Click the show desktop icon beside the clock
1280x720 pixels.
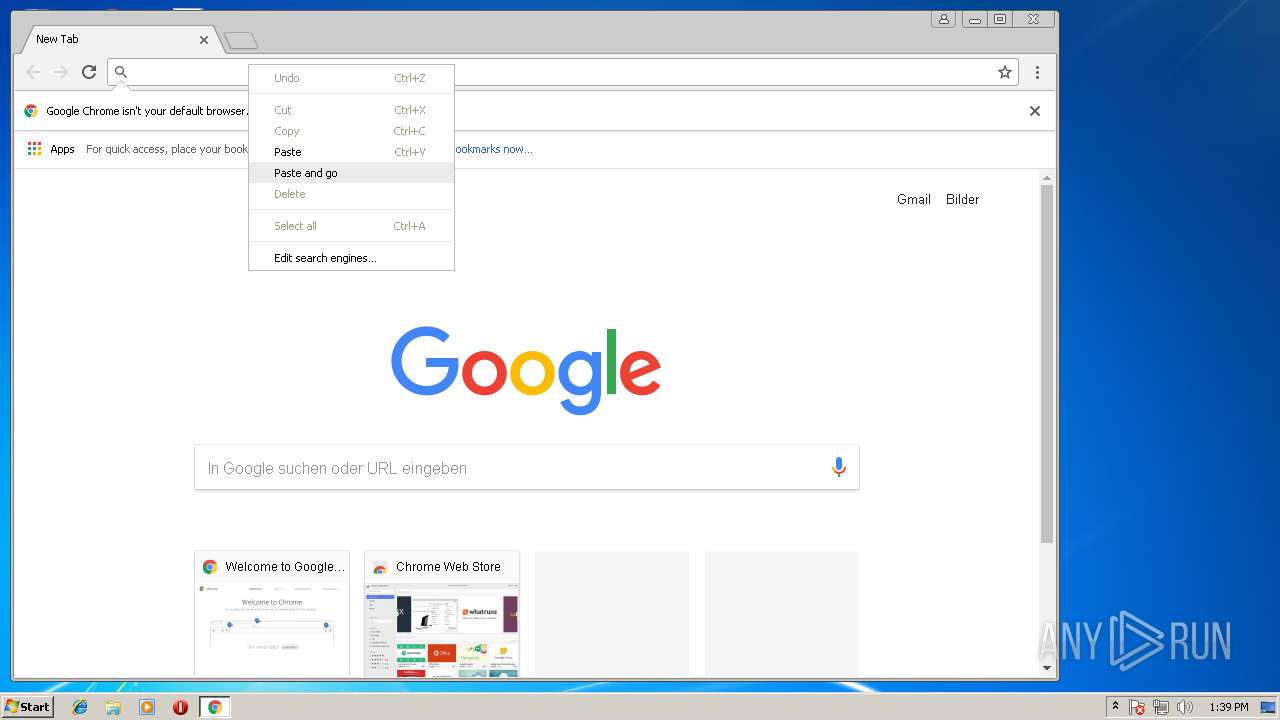coord(1268,707)
